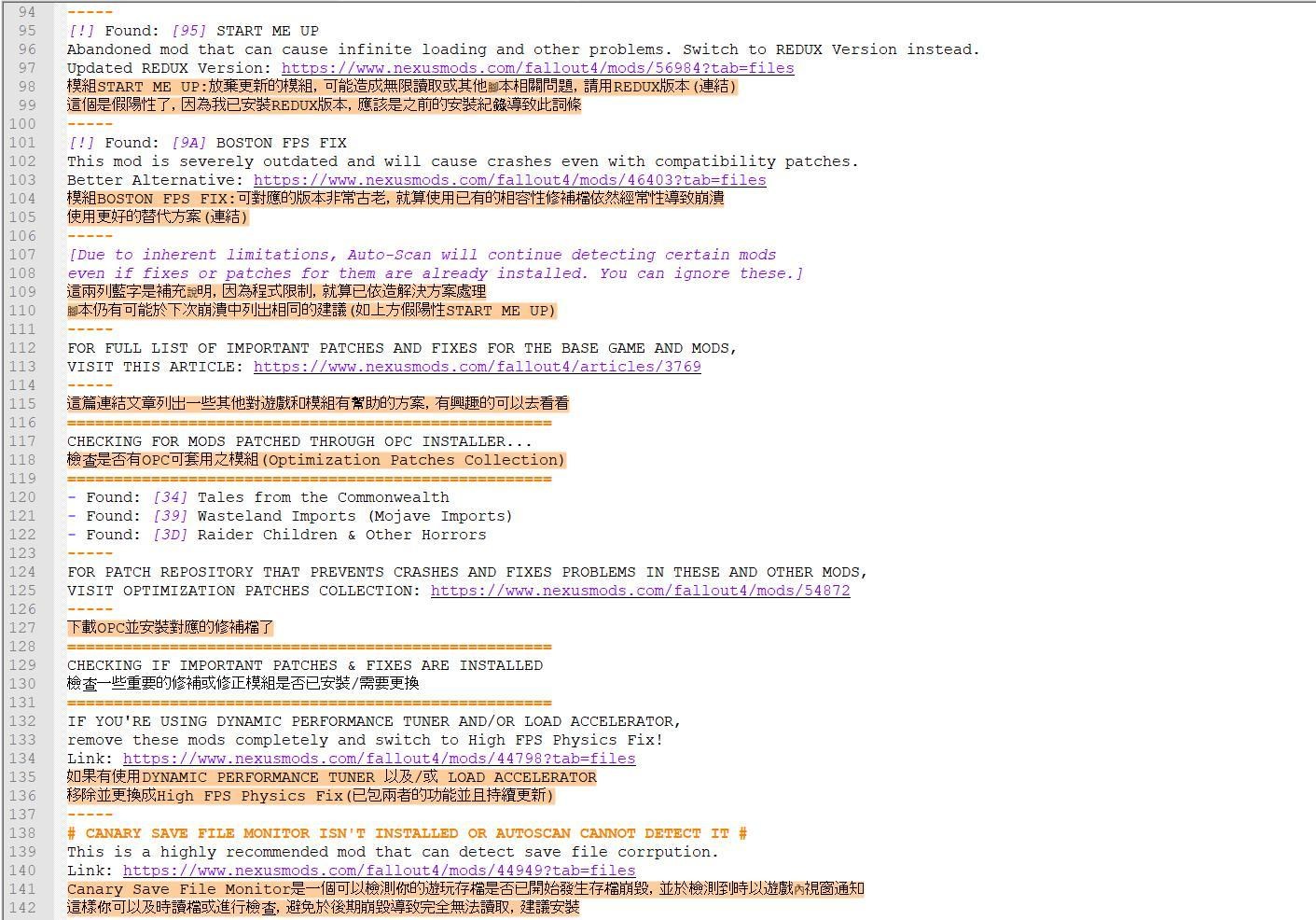Open High FPS Physics Fix mods/44798 link
1316x920 pixels.
tap(379, 759)
